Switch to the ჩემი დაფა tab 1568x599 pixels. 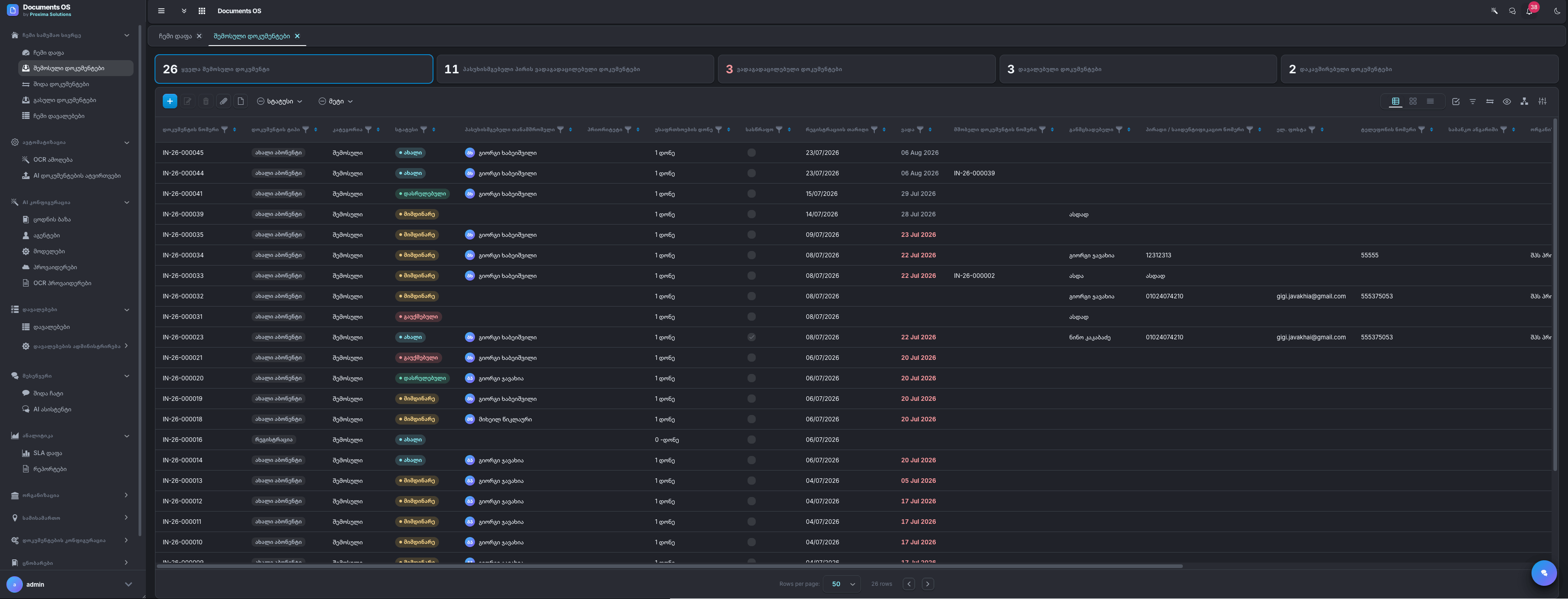175,36
